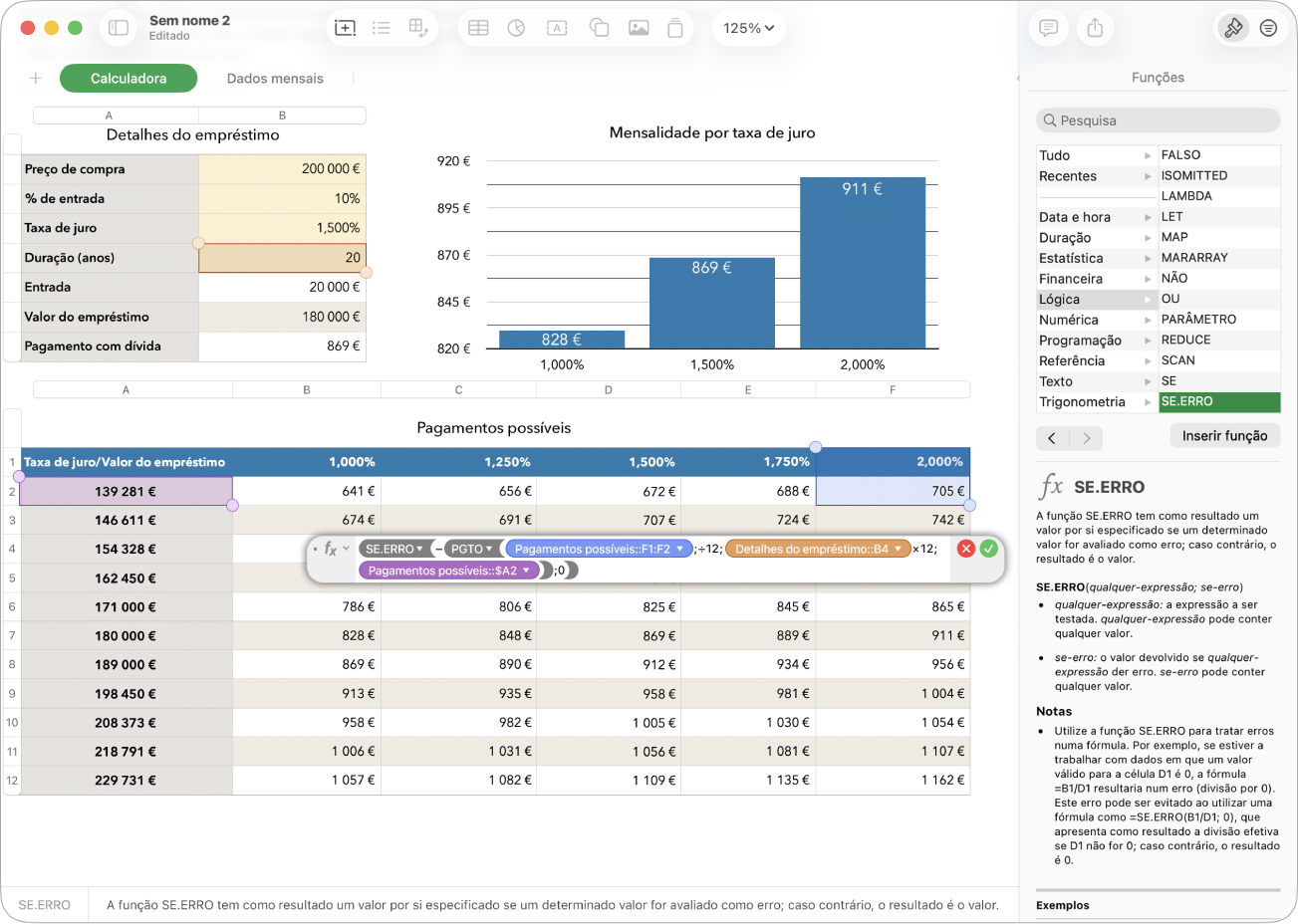This screenshot has height=924, width=1298.
Task: Open the comment icon in toolbar
Action: point(1048,28)
